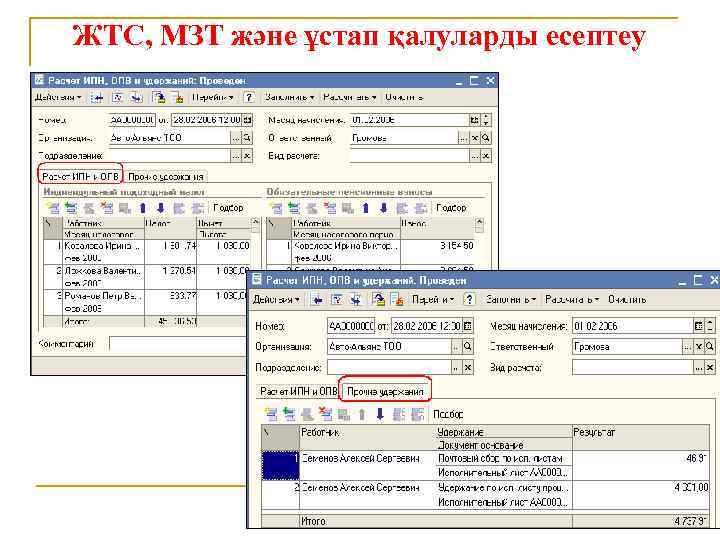The width and height of the screenshot is (720, 540).
Task: Select Романов Петр row in ИПН table
Action: (147, 302)
